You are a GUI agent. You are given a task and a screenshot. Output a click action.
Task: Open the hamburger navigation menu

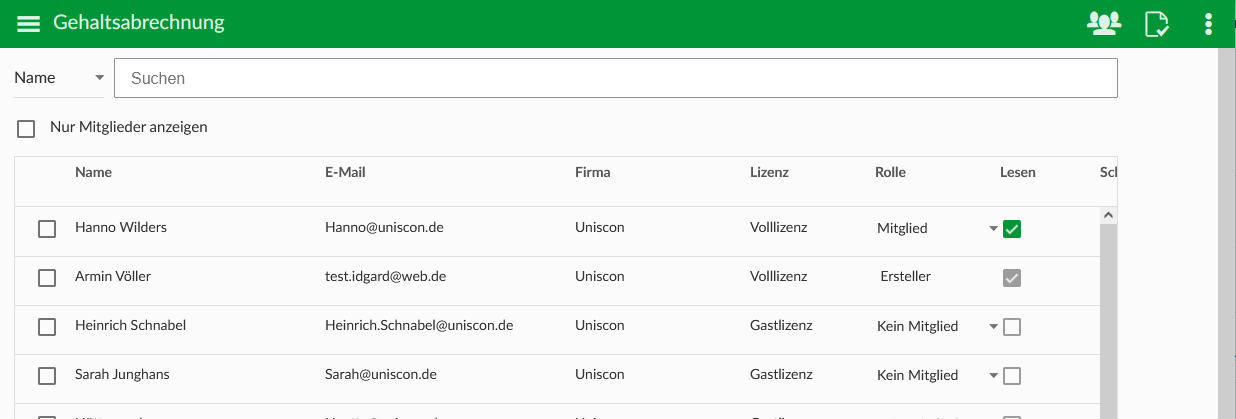pos(29,24)
